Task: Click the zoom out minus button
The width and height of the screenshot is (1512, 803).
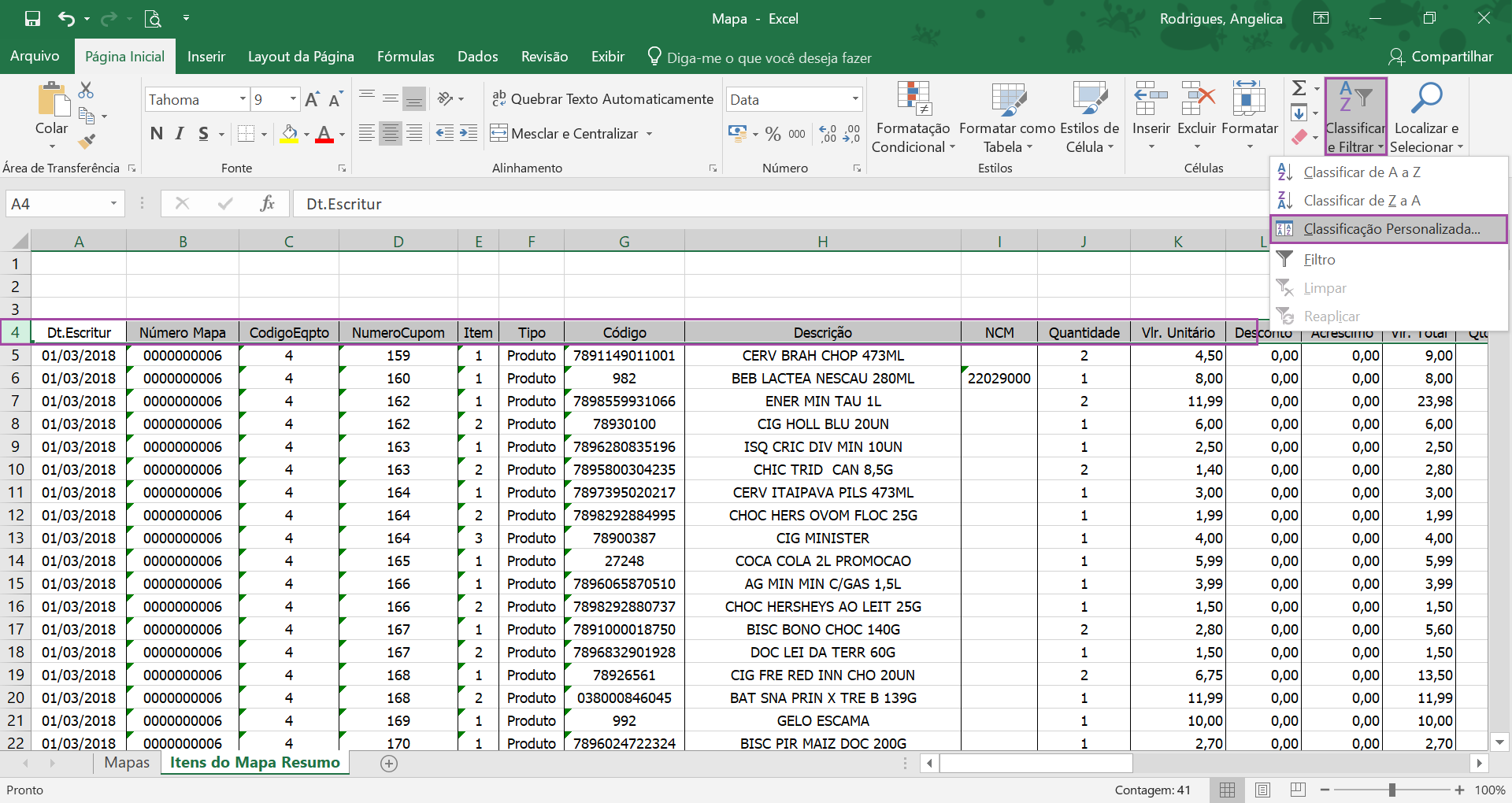Action: [1325, 790]
